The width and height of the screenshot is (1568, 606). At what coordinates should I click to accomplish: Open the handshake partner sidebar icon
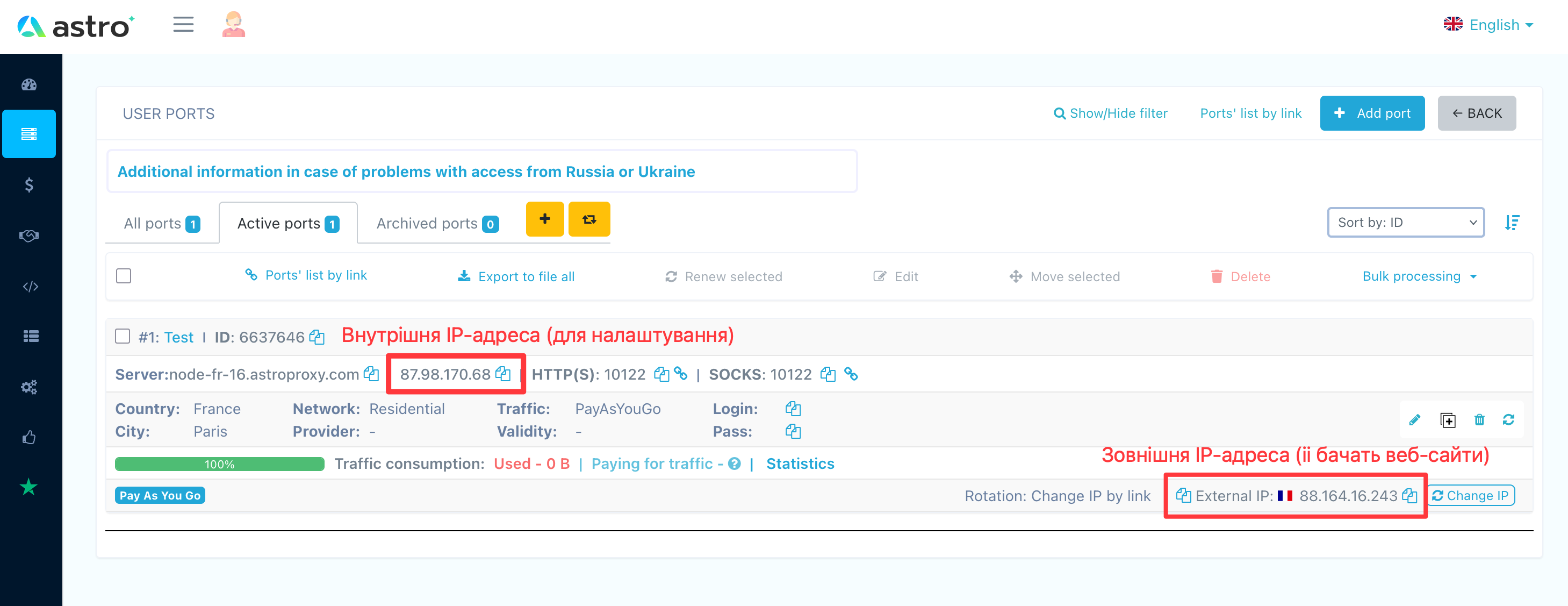coord(29,236)
